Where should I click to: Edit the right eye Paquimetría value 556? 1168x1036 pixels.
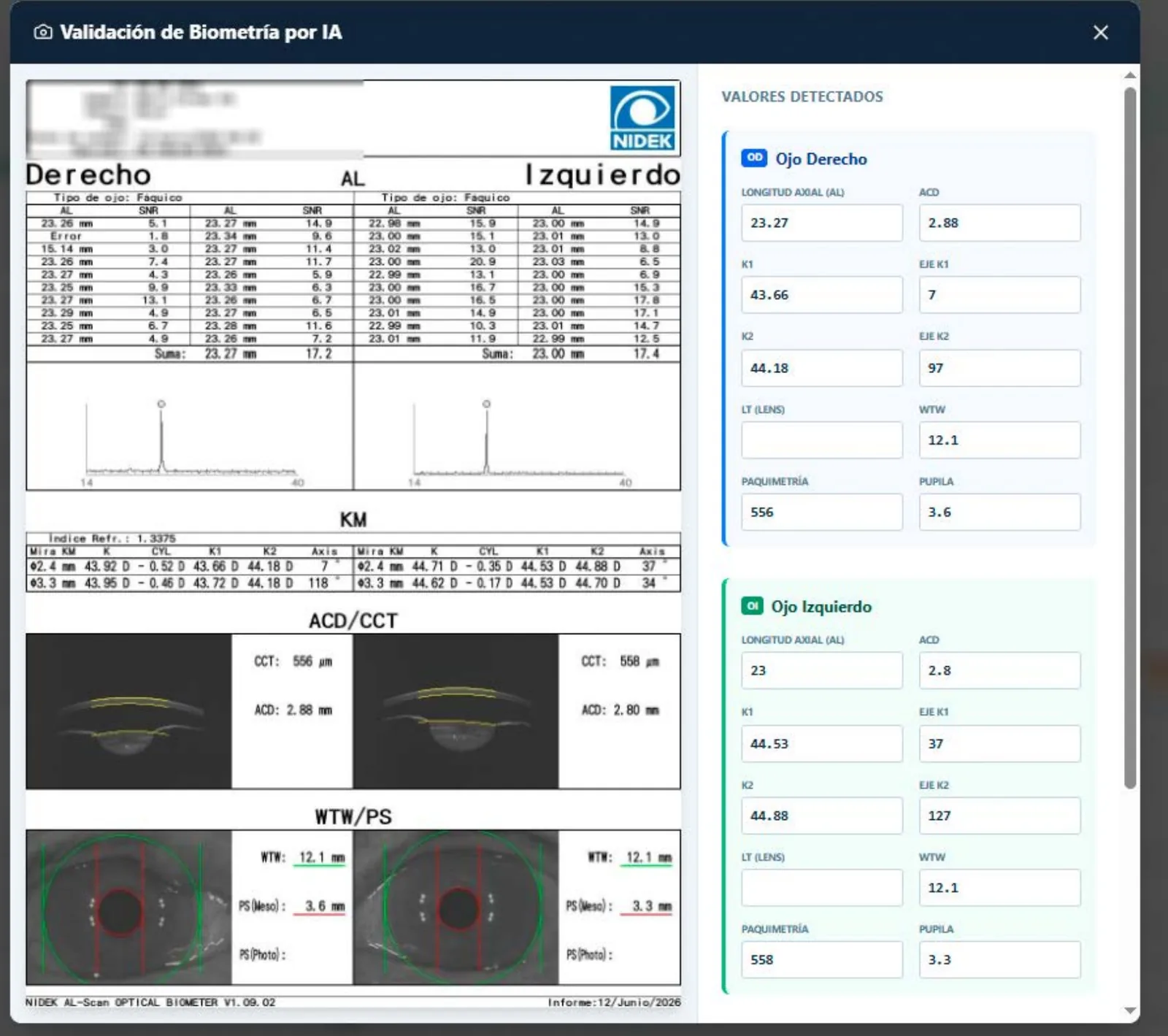coord(822,512)
